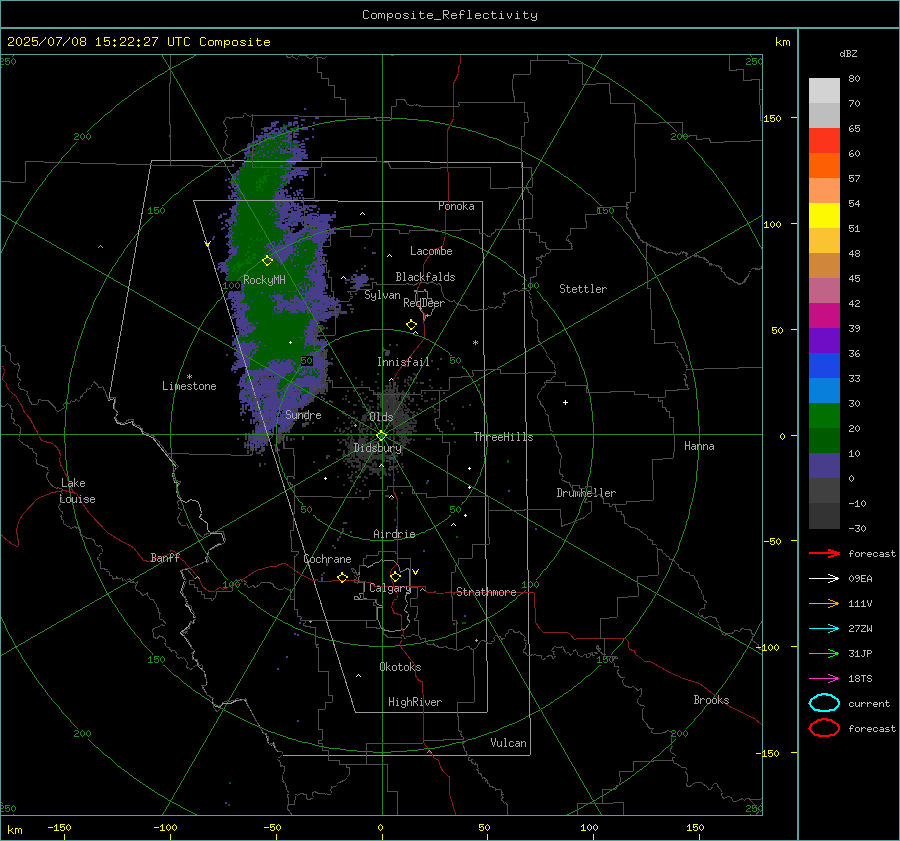Image resolution: width=900 pixels, height=841 pixels.
Task: Select the purple 36-39 dBZ color band
Action: pos(824,340)
